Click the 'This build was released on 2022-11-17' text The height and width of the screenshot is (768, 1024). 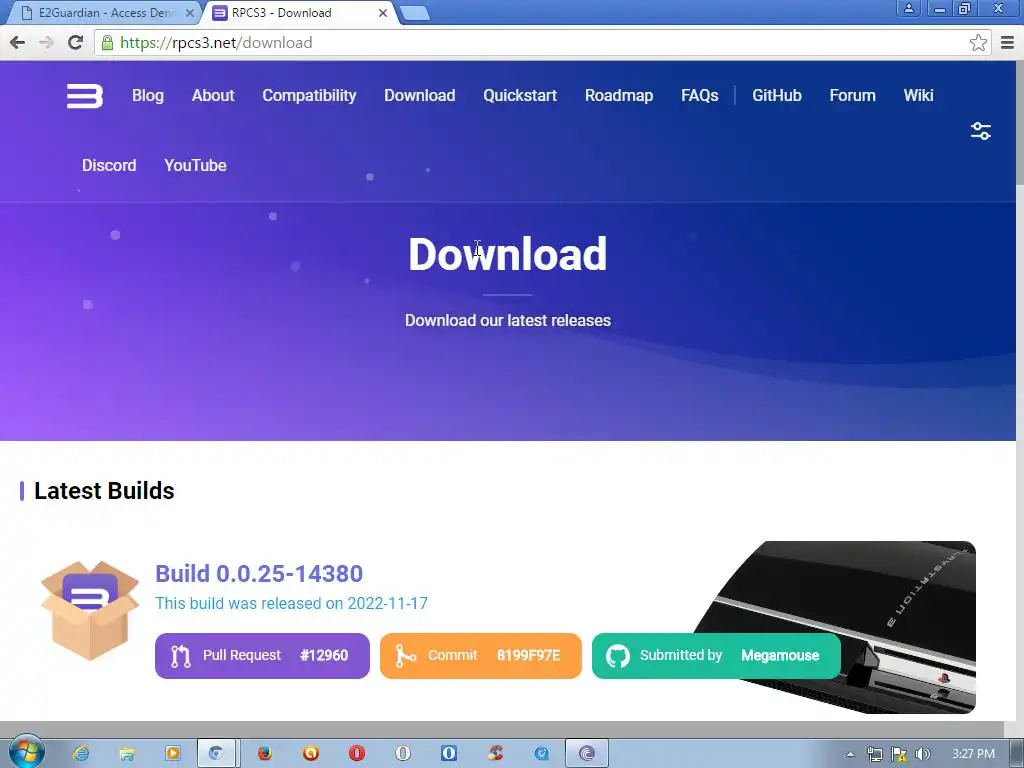291,603
